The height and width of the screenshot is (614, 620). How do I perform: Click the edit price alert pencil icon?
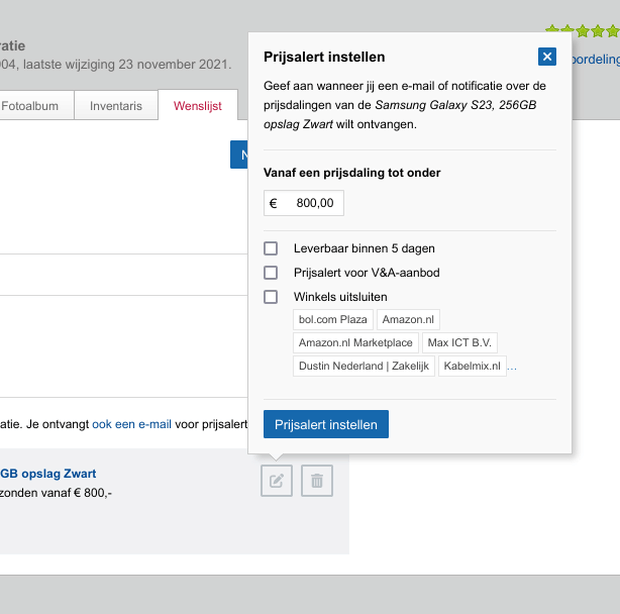point(276,480)
